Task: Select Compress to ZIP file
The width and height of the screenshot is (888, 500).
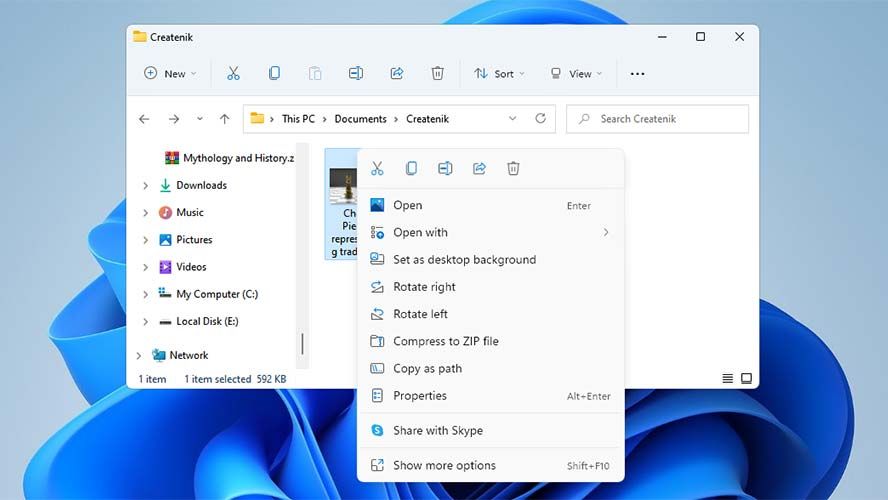Action: click(490, 341)
